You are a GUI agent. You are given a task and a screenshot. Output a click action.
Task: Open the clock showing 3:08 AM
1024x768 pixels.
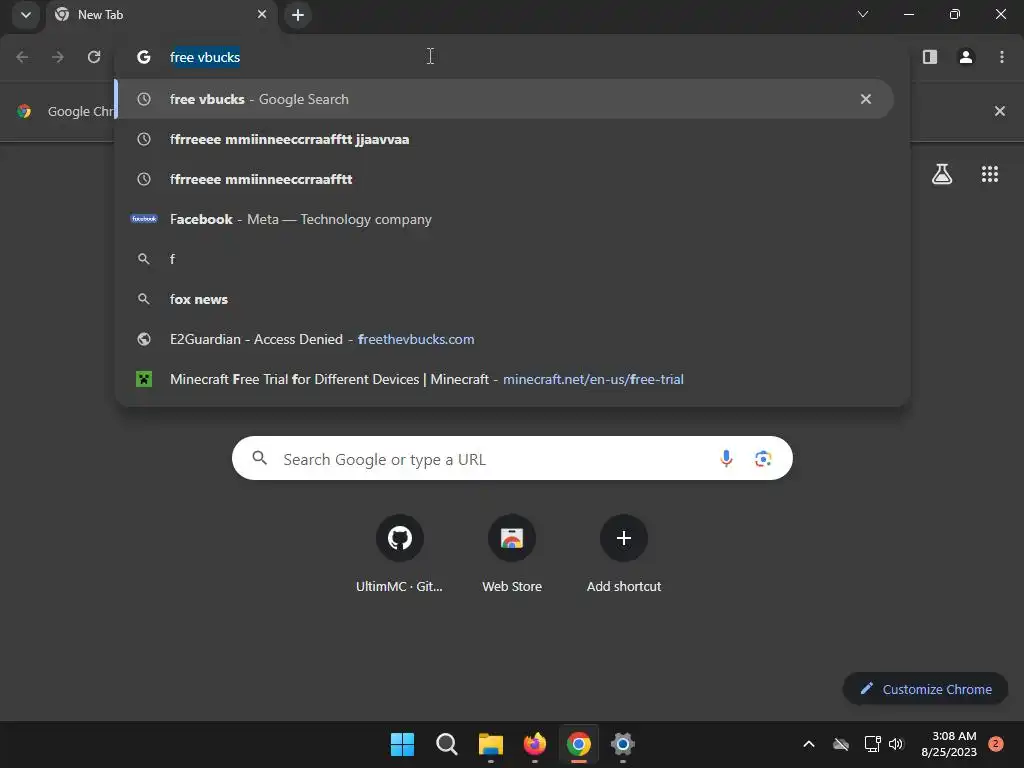[x=949, y=744]
